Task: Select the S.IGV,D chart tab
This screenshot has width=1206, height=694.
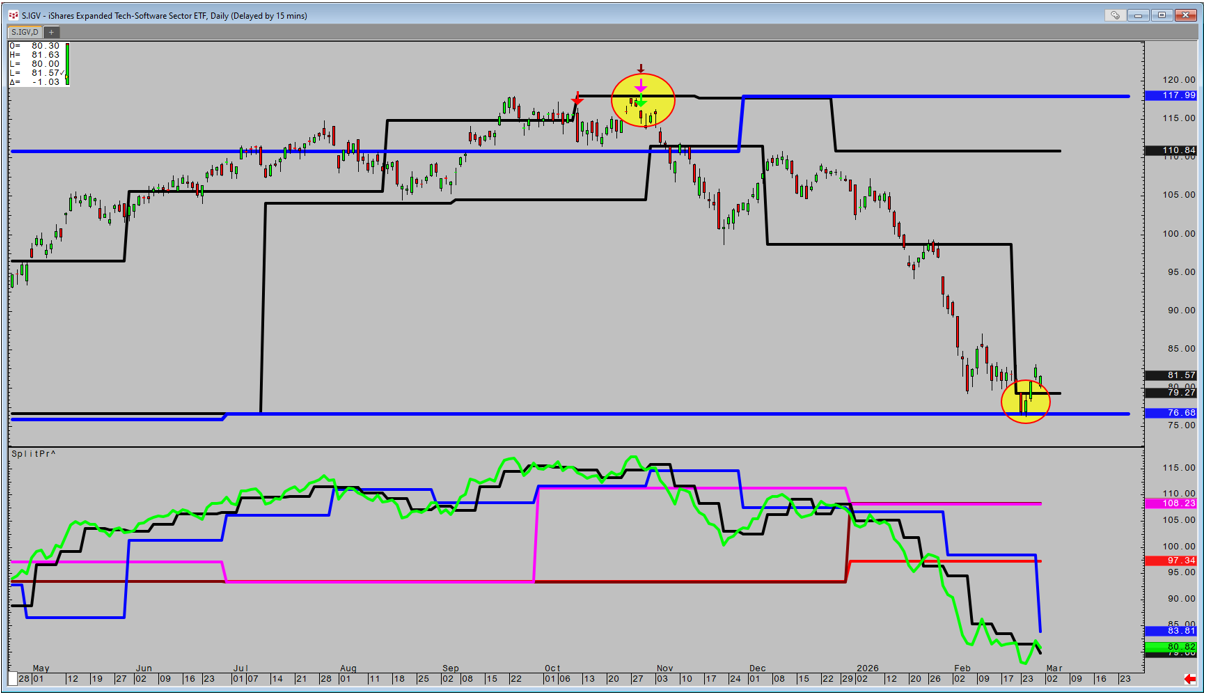Action: click(x=25, y=32)
